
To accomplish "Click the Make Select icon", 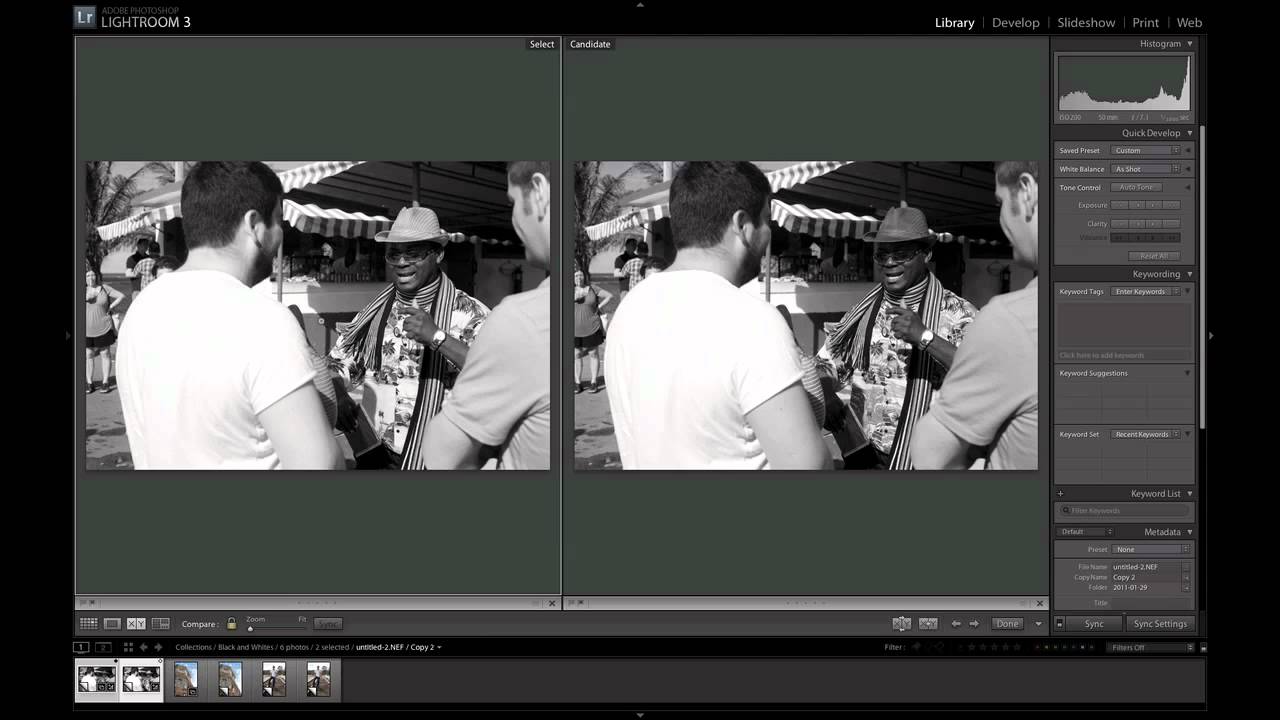I will coord(928,624).
